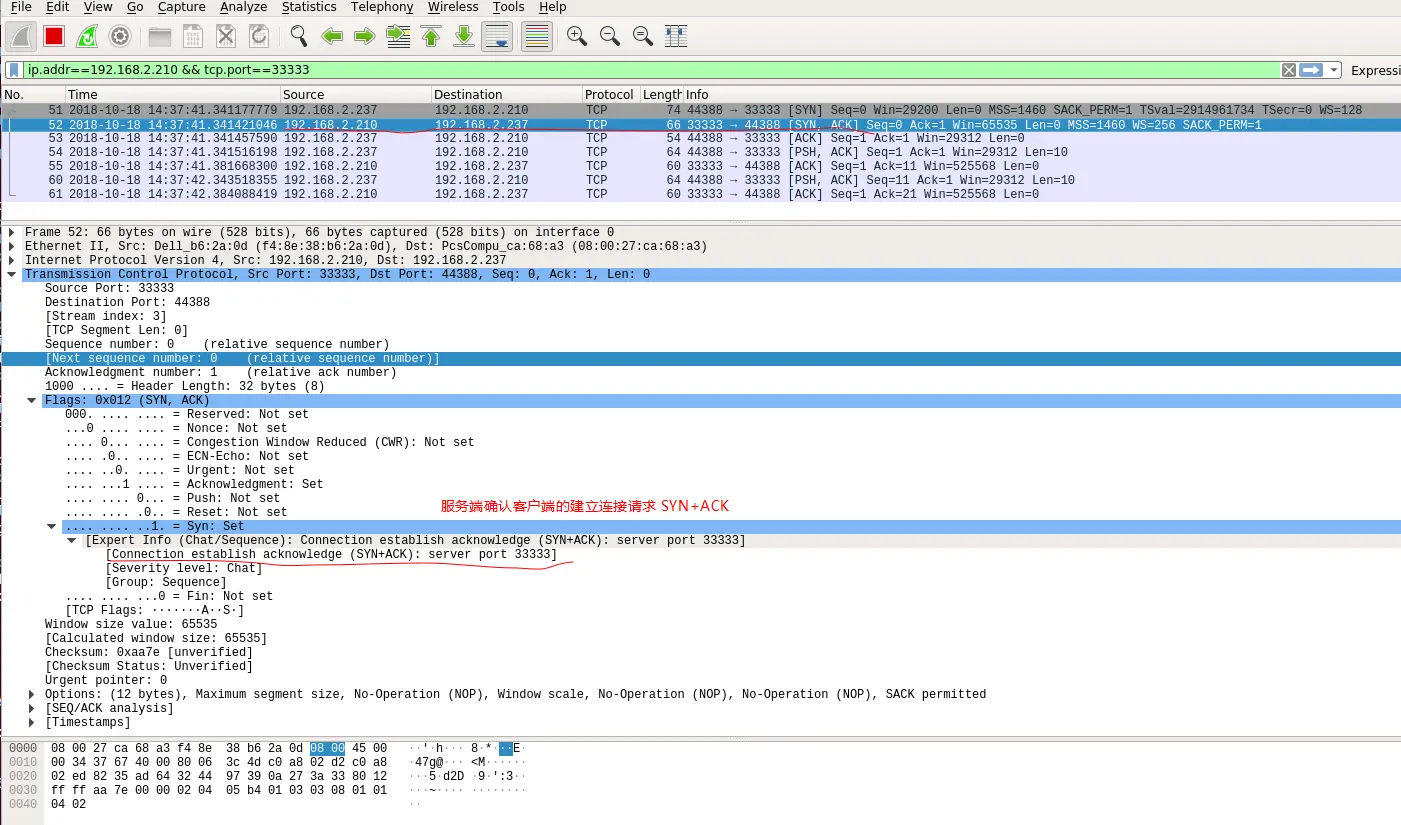Expand the Timestamps node
The height and width of the screenshot is (825, 1401).
point(32,722)
